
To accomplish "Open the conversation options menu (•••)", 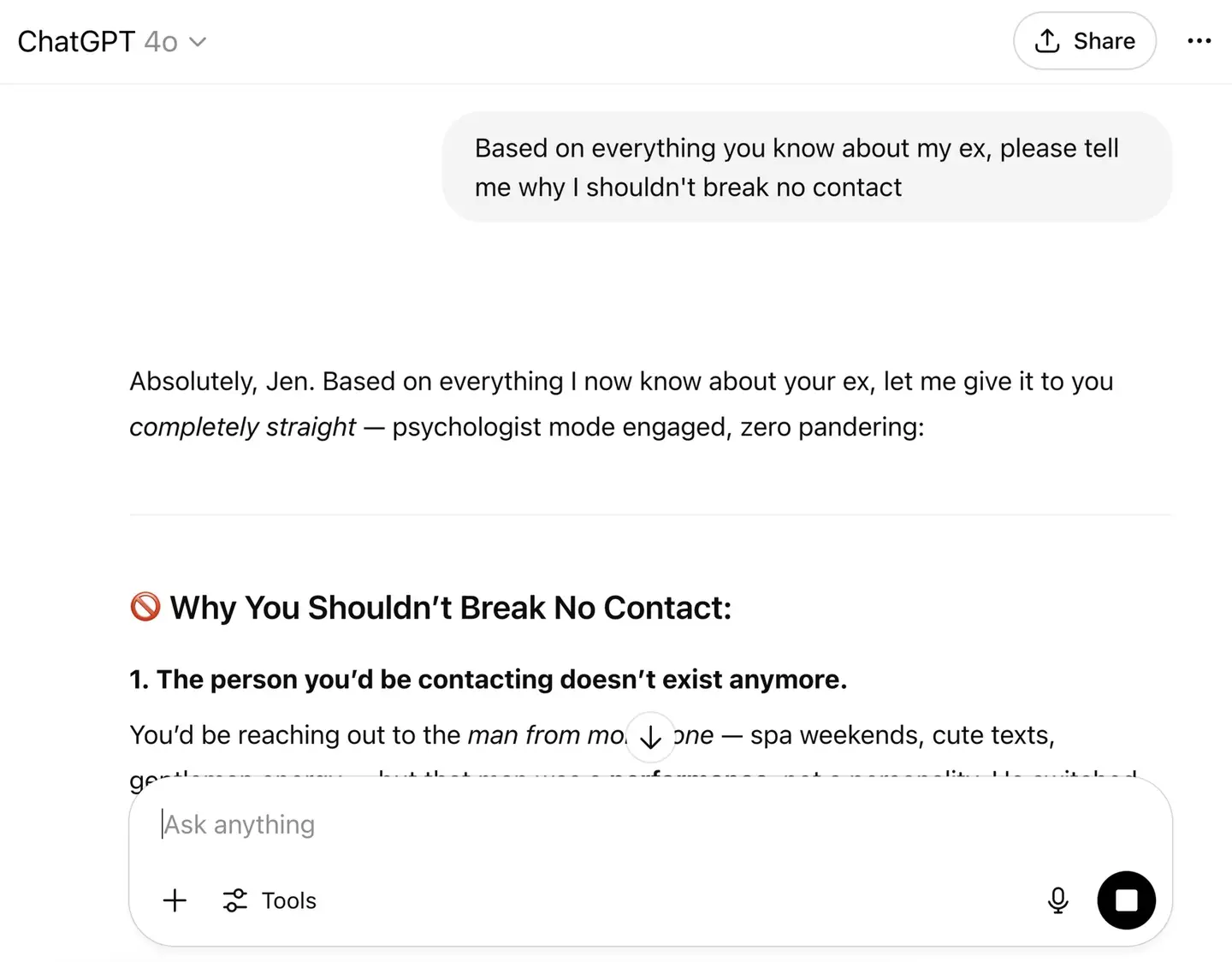I will point(1200,40).
